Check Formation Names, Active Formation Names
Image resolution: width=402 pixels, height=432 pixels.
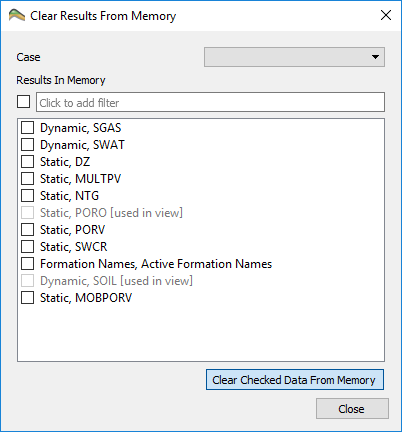click(27, 264)
